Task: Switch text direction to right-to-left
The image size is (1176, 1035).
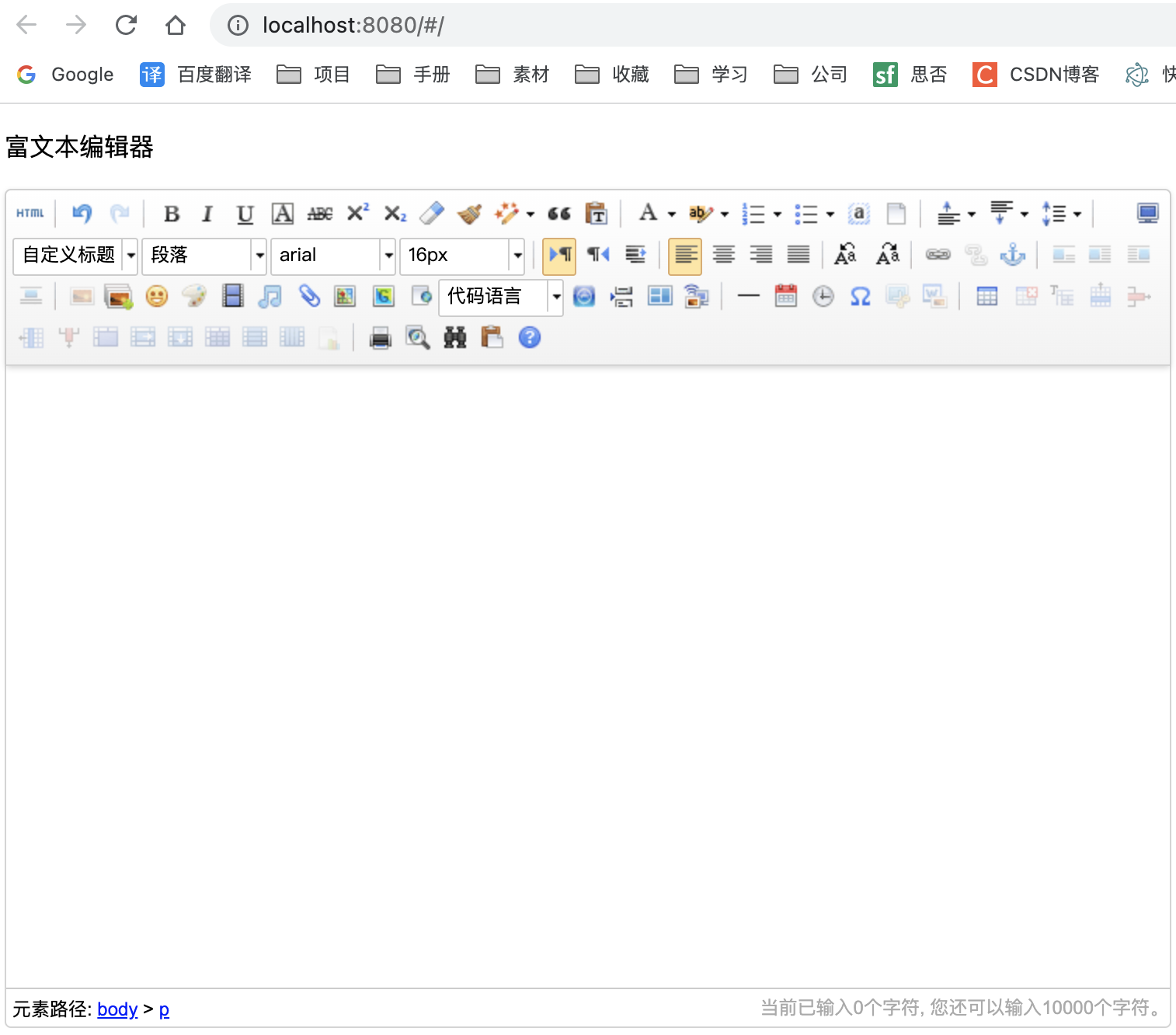Action: 598,254
